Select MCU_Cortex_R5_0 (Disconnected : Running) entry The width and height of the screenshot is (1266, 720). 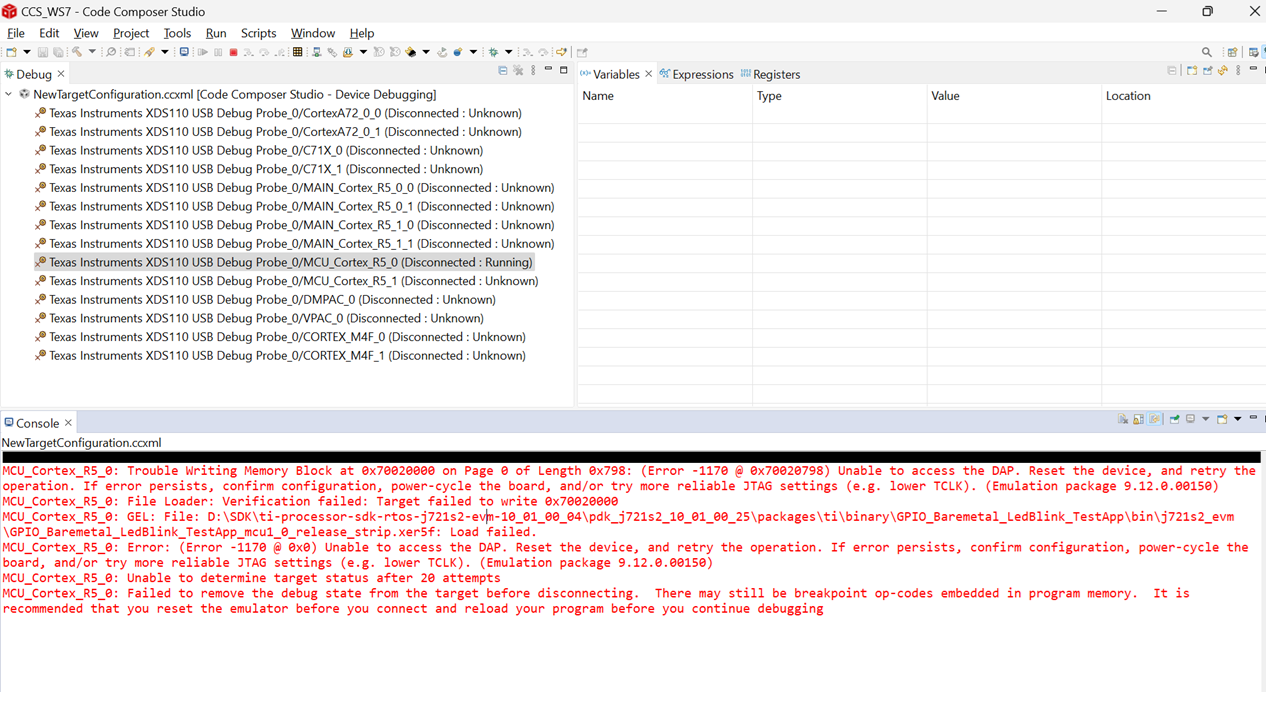[284, 262]
